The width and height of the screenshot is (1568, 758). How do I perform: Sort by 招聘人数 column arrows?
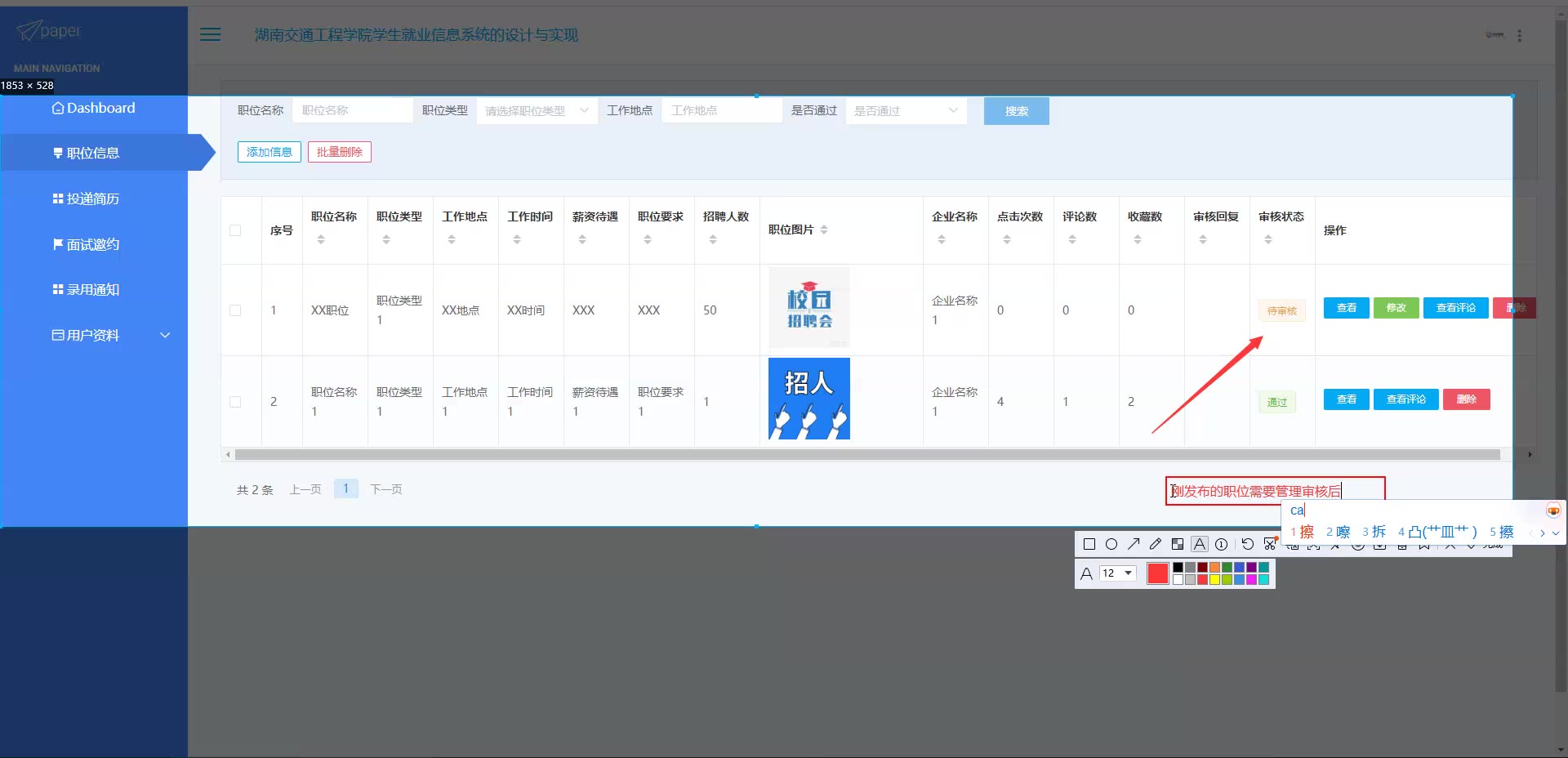pyautogui.click(x=713, y=239)
